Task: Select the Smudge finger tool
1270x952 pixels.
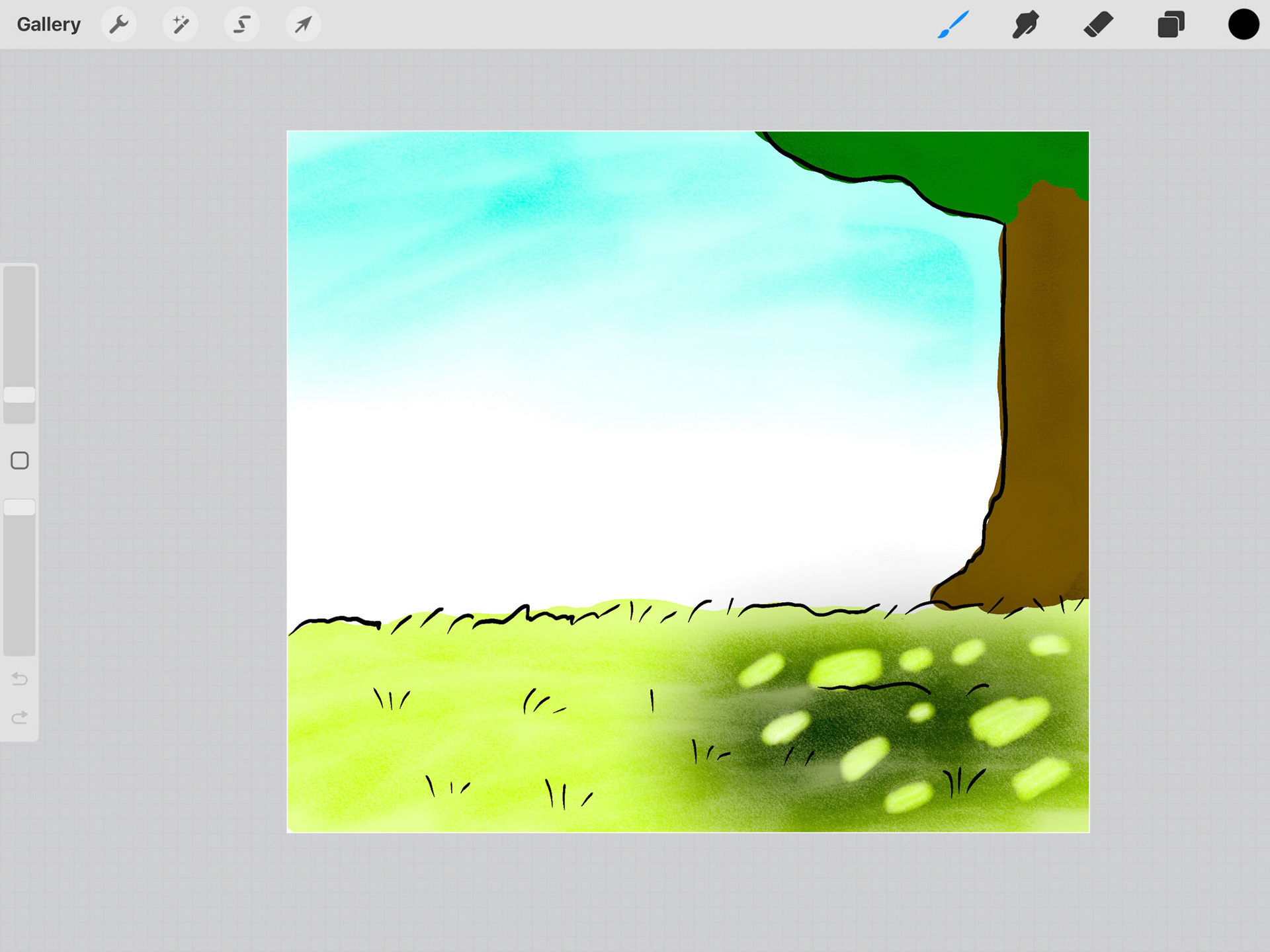Action: [1025, 25]
